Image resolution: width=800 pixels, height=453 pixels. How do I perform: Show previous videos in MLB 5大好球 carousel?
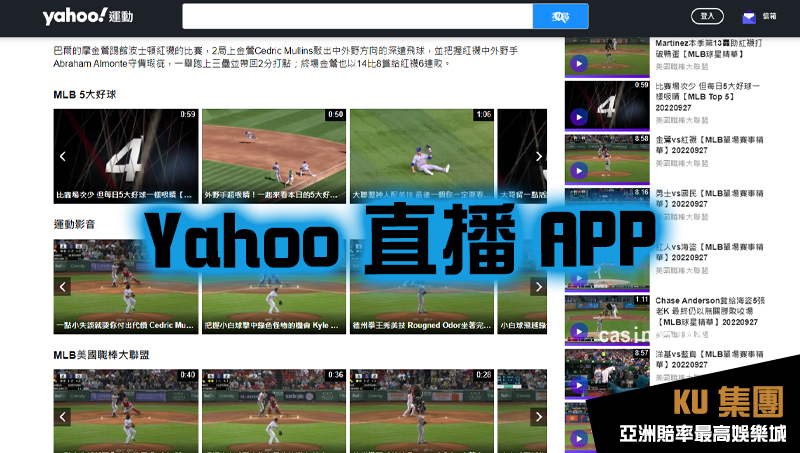pos(62,156)
